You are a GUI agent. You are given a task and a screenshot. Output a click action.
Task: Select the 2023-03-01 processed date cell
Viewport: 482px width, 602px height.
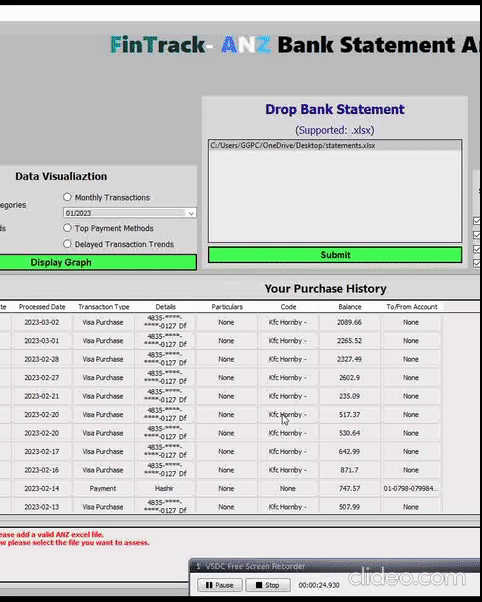pyautogui.click(x=41, y=341)
